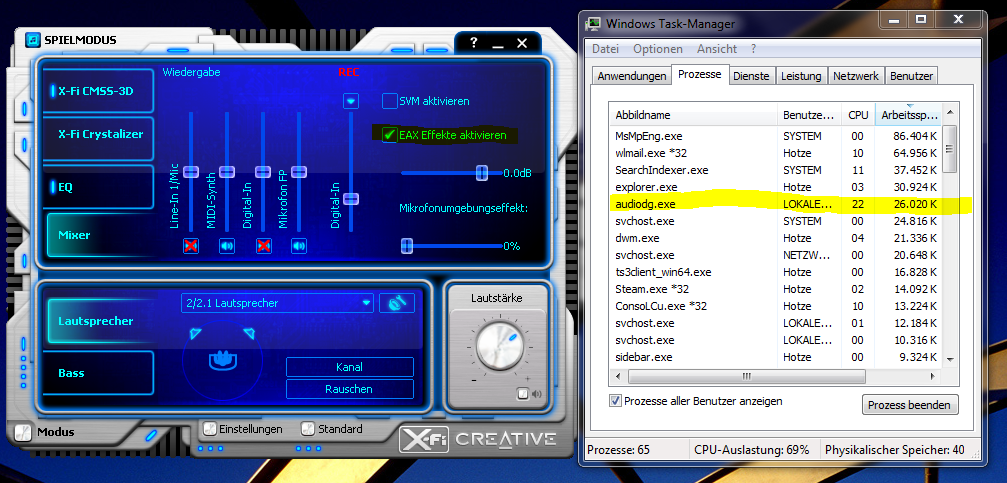
Task: Click the Task-Manager title bar icon
Action: click(593, 24)
